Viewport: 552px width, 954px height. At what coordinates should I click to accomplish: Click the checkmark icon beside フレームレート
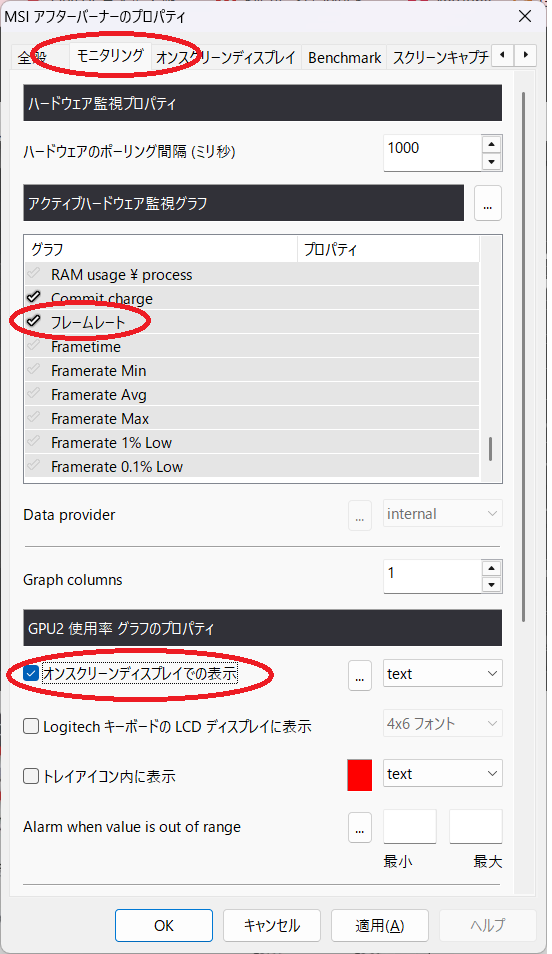click(34, 321)
